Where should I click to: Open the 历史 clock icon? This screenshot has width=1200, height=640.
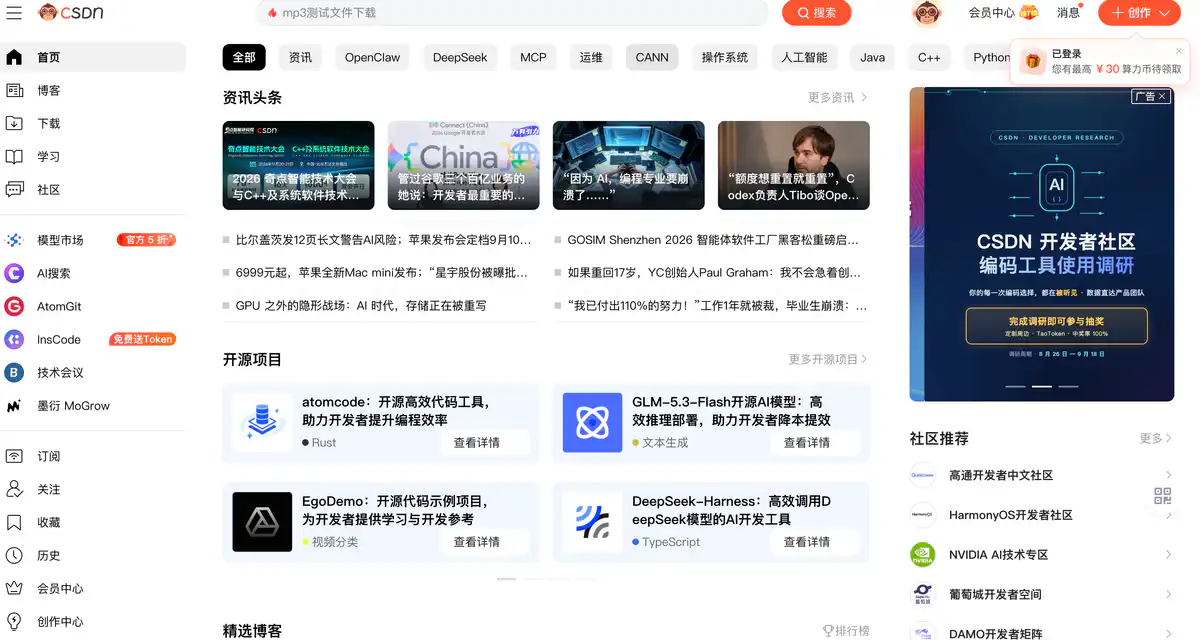[14, 555]
